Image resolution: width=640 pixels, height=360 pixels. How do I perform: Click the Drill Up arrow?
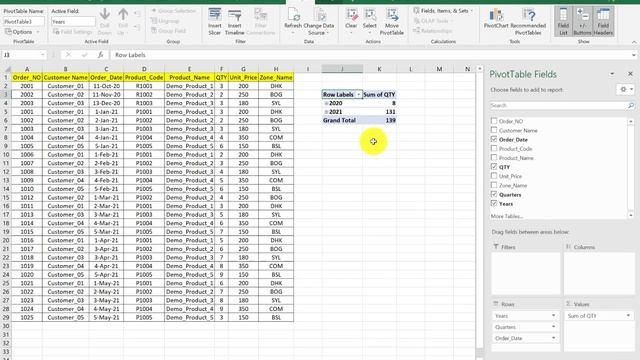click(x=123, y=15)
